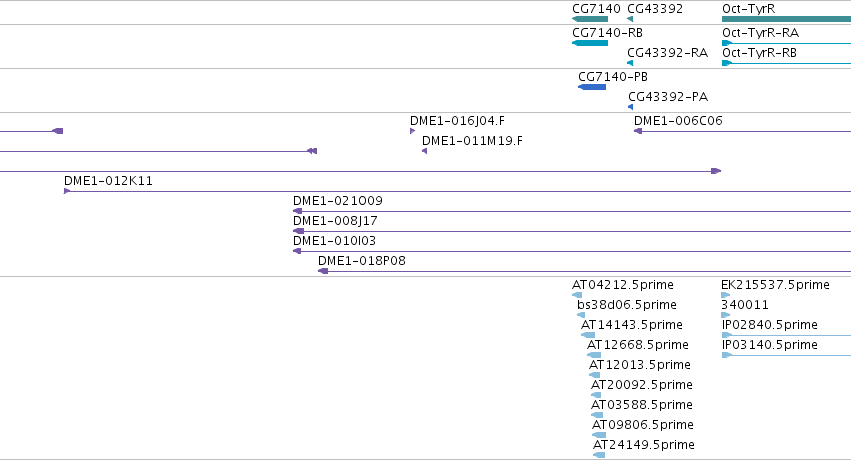Viewport: 851px width, 460px height.
Task: Click the CG7140-RB transcript label
Action: (x=607, y=33)
